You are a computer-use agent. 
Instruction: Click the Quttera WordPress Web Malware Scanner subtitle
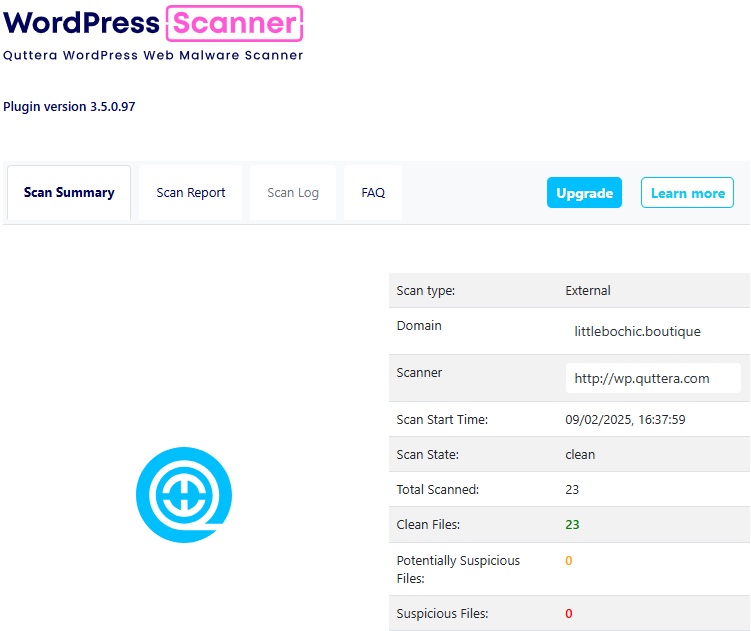(x=153, y=55)
